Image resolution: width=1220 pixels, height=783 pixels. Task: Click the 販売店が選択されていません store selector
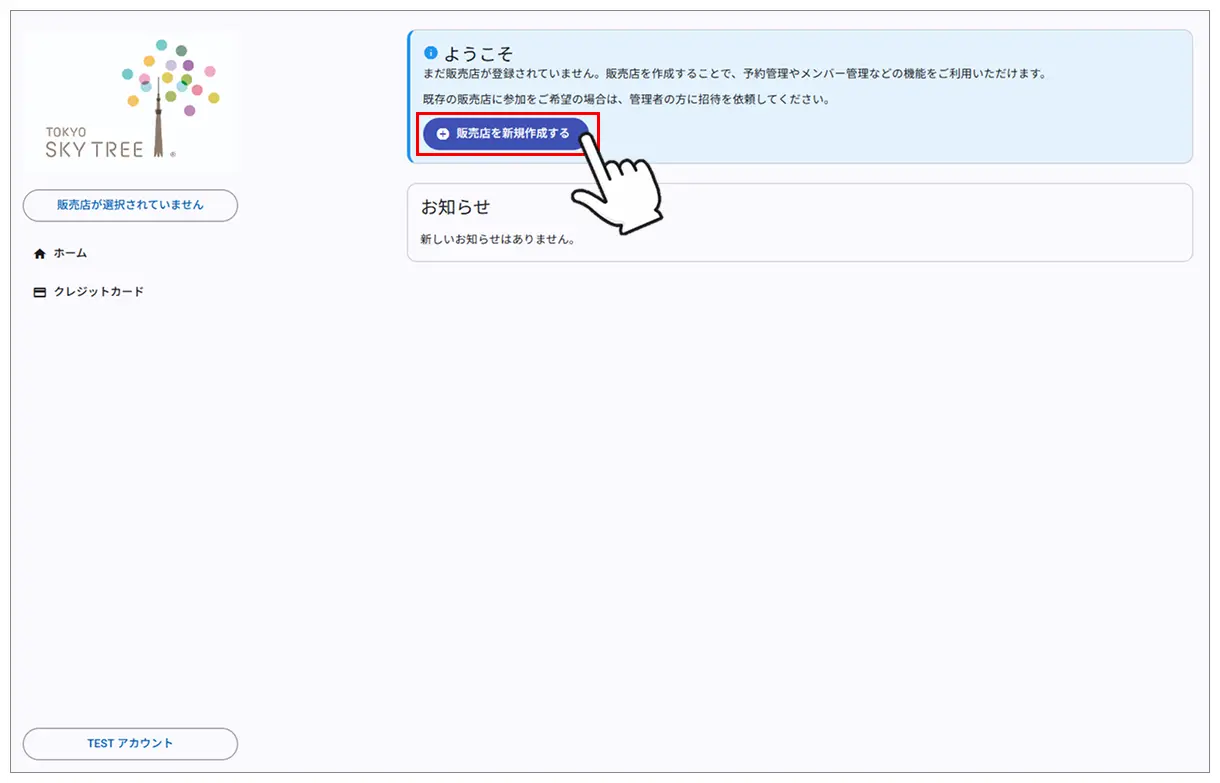(130, 205)
